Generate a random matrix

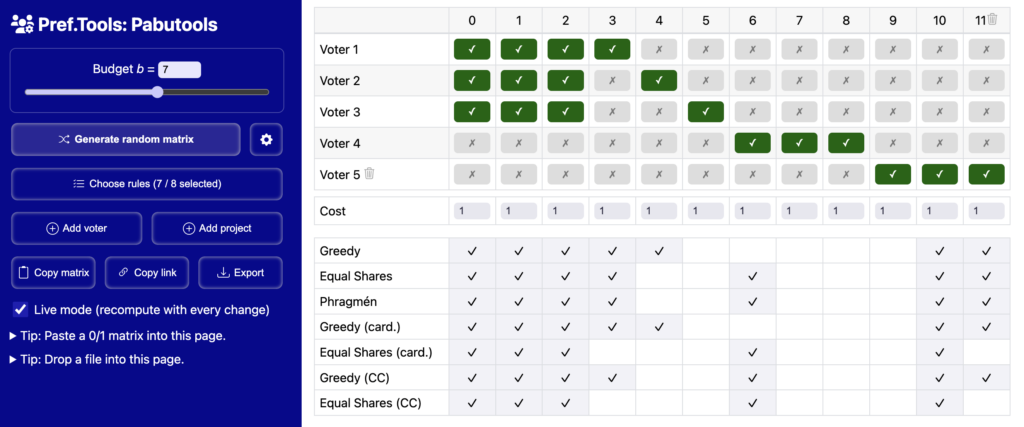pos(126,139)
